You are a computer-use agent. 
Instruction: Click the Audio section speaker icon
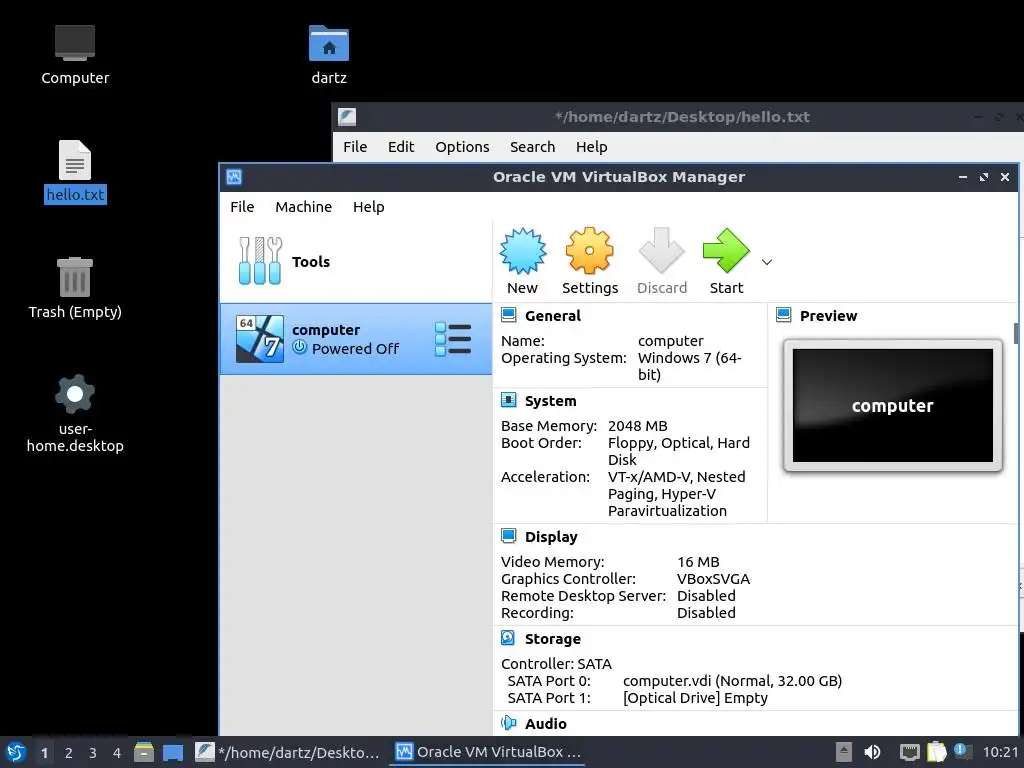(x=508, y=723)
